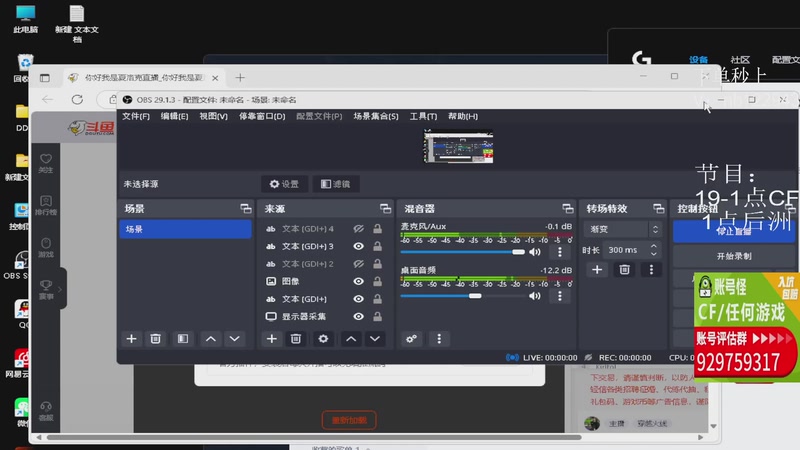Undock the 来源 panel
Screen dimensions: 800x450
[386, 208]
